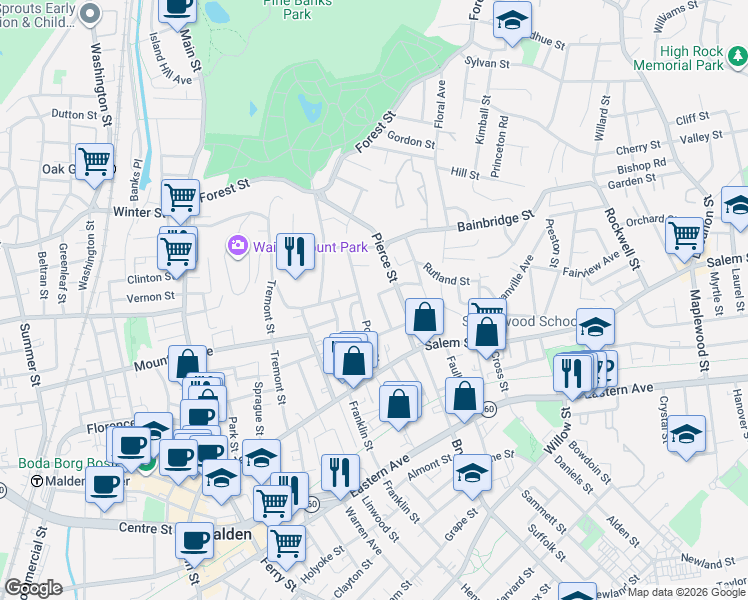Select the Fairview Ave street label

click(x=591, y=264)
